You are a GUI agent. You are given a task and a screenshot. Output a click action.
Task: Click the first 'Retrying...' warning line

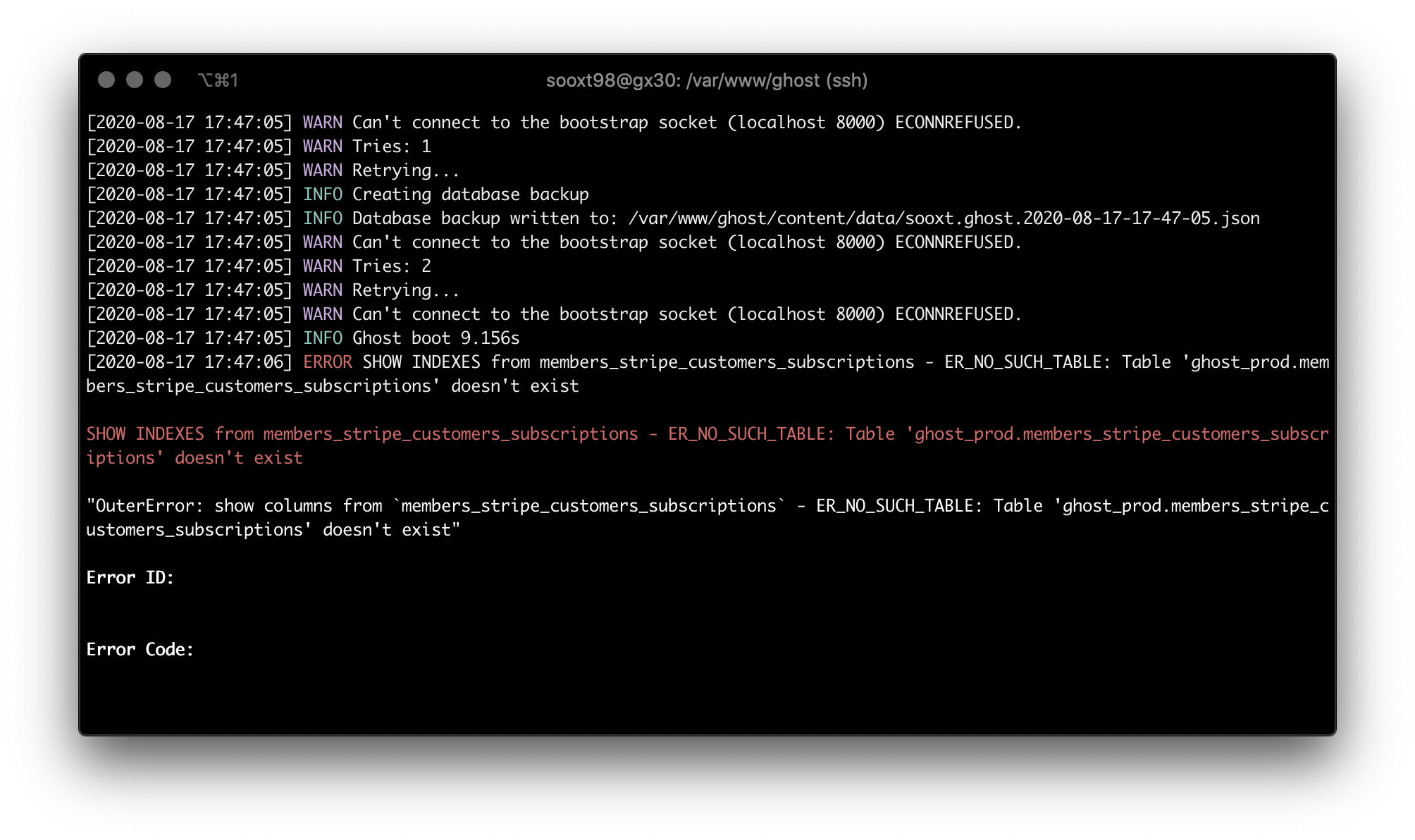(x=405, y=171)
